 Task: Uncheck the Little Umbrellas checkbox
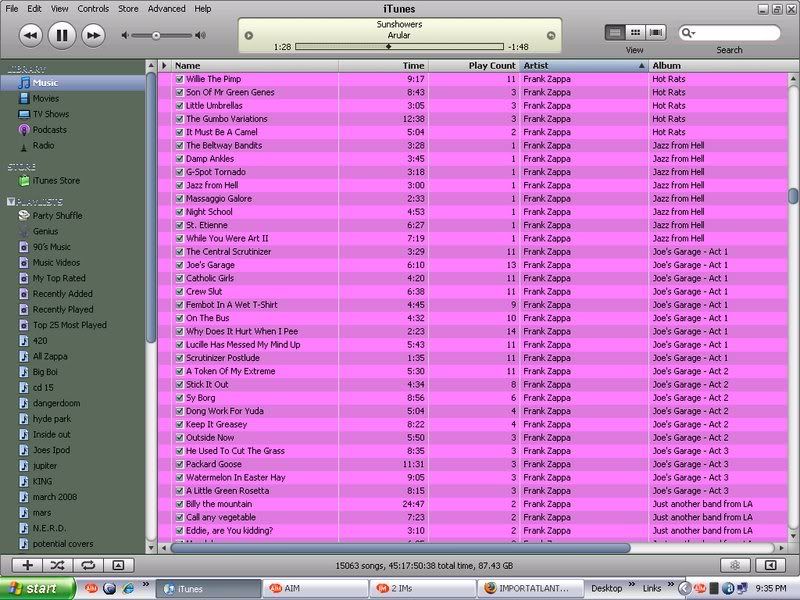(180, 106)
